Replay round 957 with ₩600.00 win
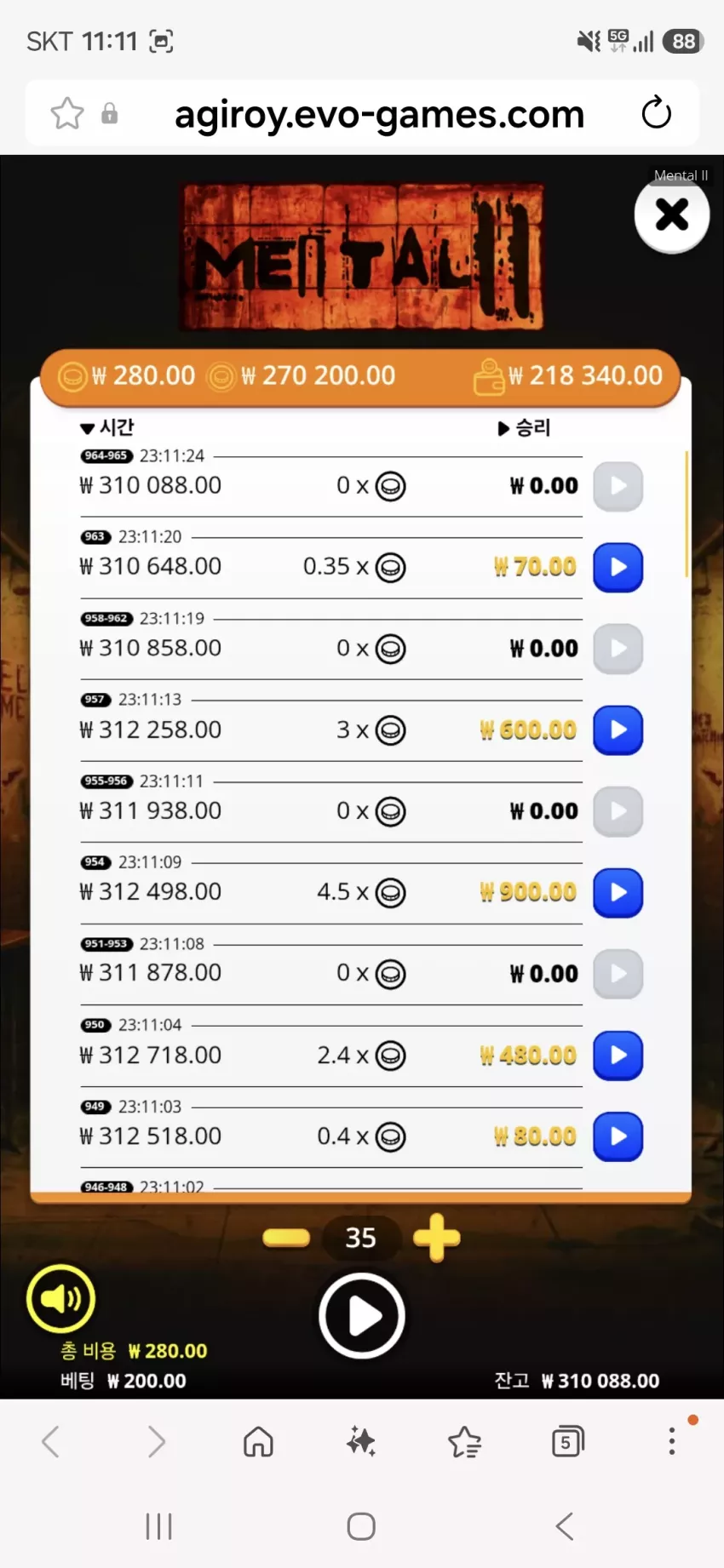 tap(618, 730)
